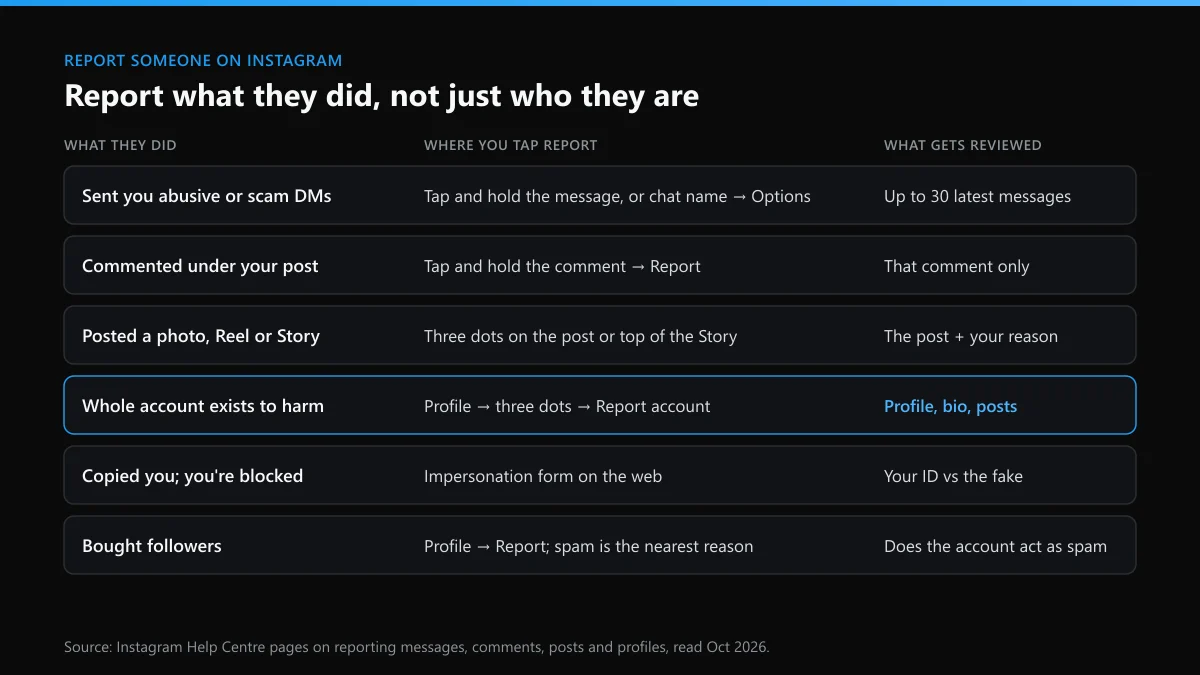The width and height of the screenshot is (1200, 675).
Task: Click the 'Source: Instagram Help Centre' footnote
Action: pyautogui.click(x=416, y=647)
